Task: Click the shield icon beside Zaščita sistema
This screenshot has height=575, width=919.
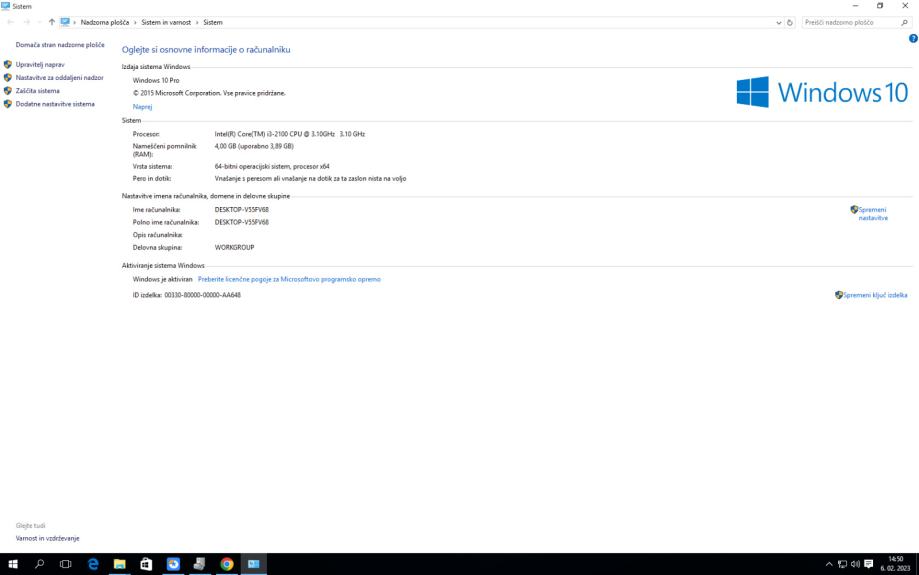Action: (x=8, y=91)
